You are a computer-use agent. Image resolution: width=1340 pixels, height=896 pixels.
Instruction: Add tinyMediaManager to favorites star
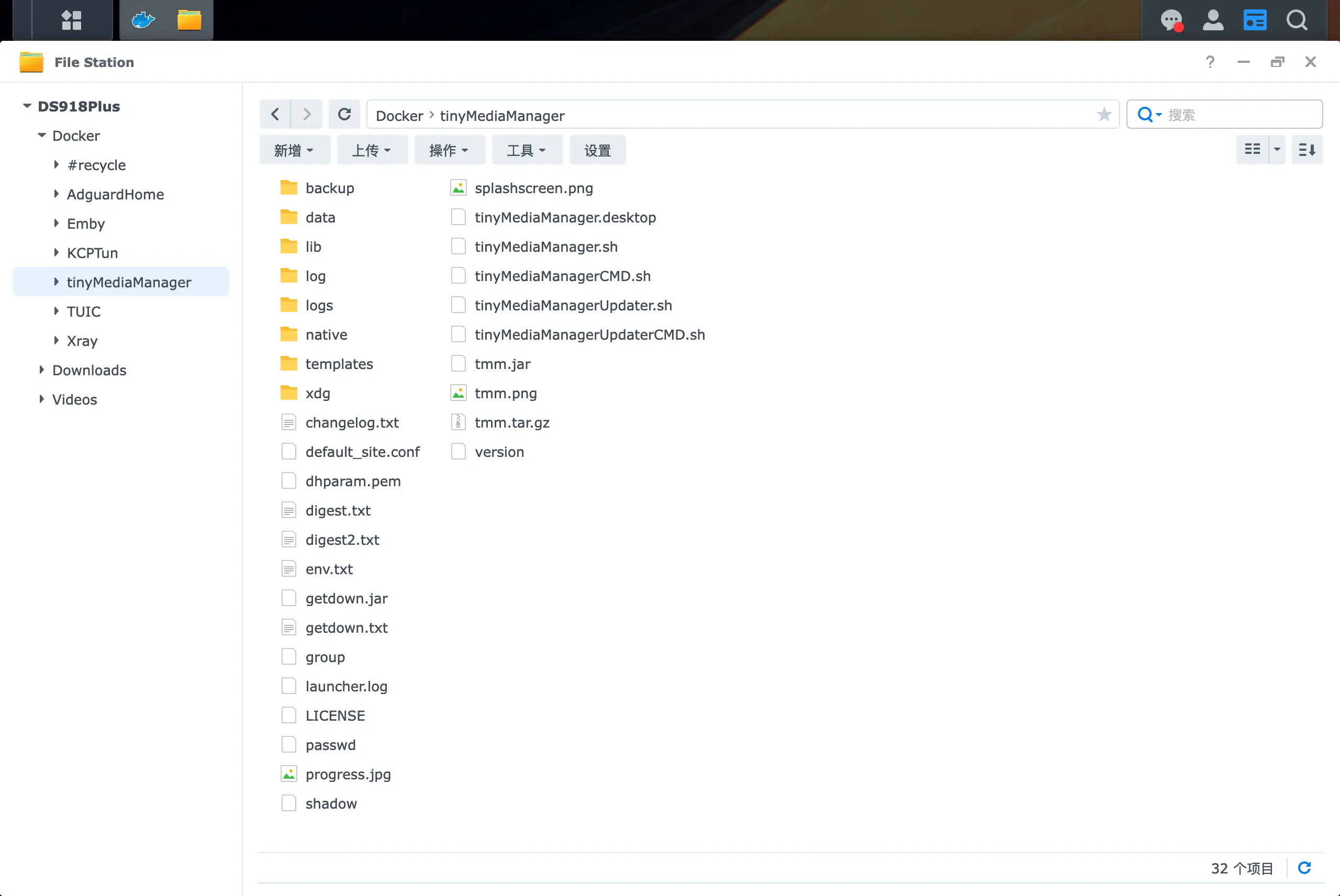(1104, 114)
